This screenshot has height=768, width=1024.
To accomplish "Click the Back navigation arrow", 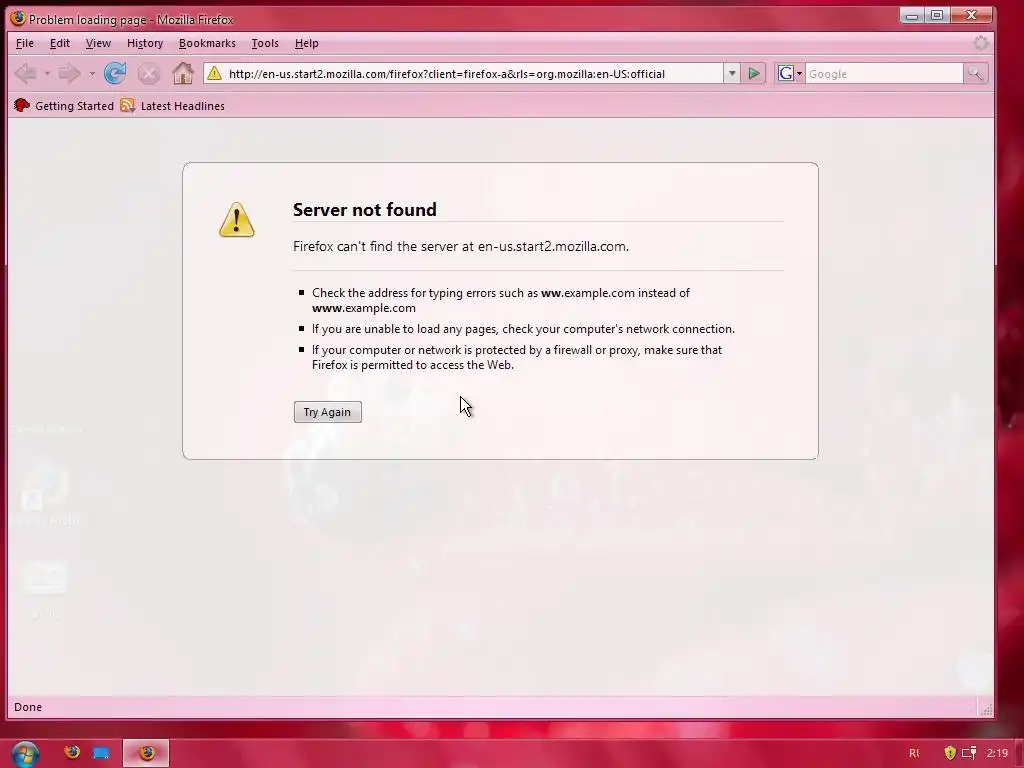I will [26, 74].
